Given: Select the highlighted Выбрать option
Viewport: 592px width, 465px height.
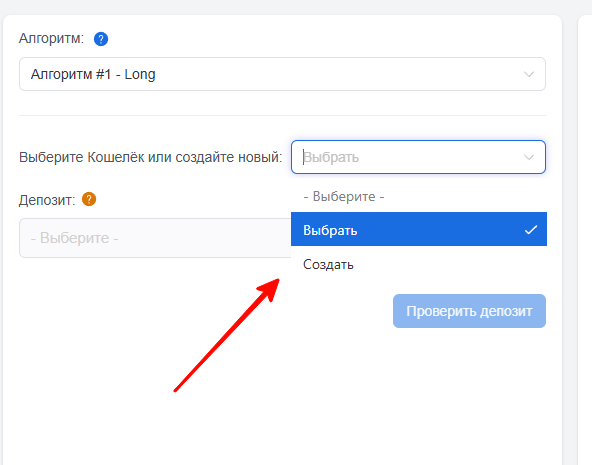Looking at the screenshot, I should (419, 229).
